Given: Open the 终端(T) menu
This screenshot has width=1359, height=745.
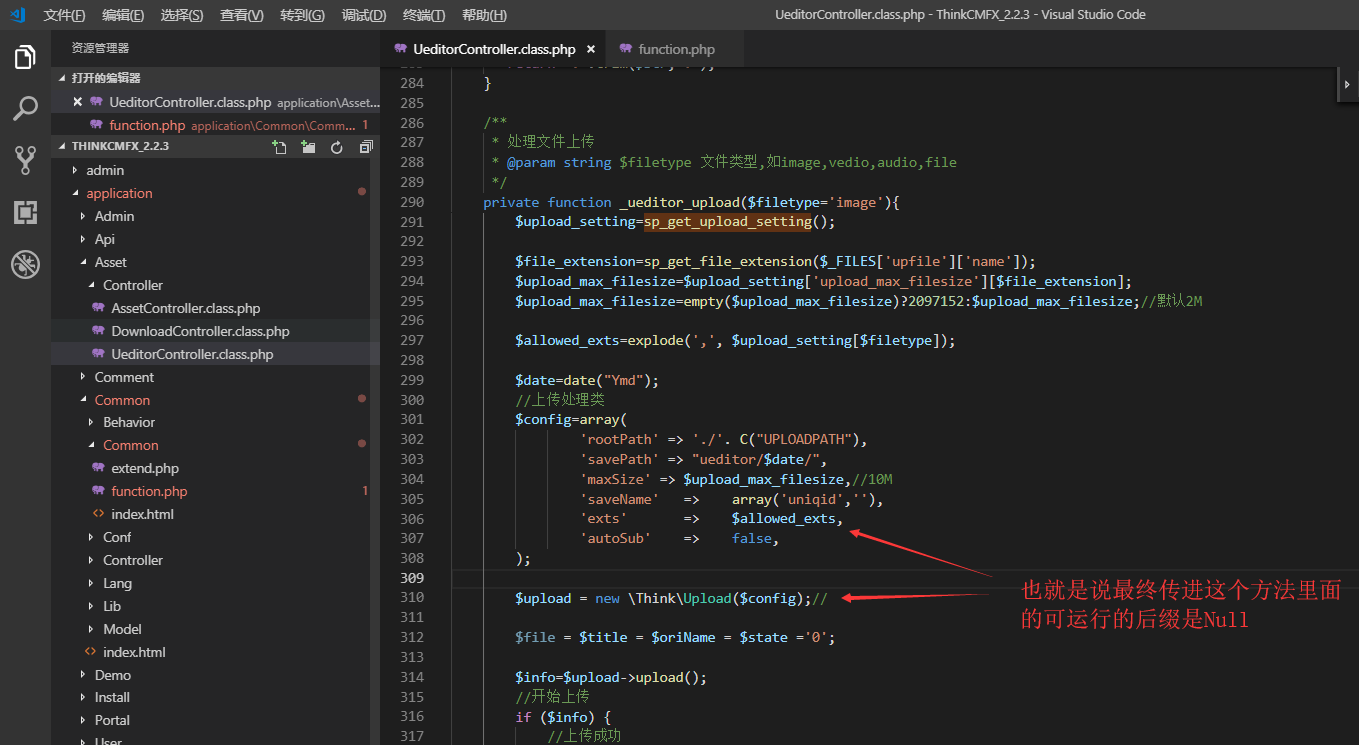Looking at the screenshot, I should [426, 15].
